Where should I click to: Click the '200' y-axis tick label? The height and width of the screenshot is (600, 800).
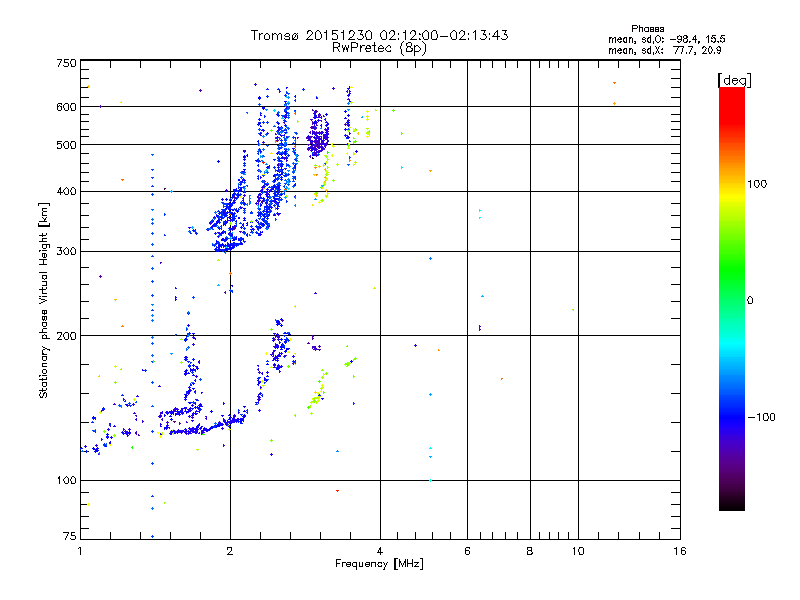tap(66, 336)
